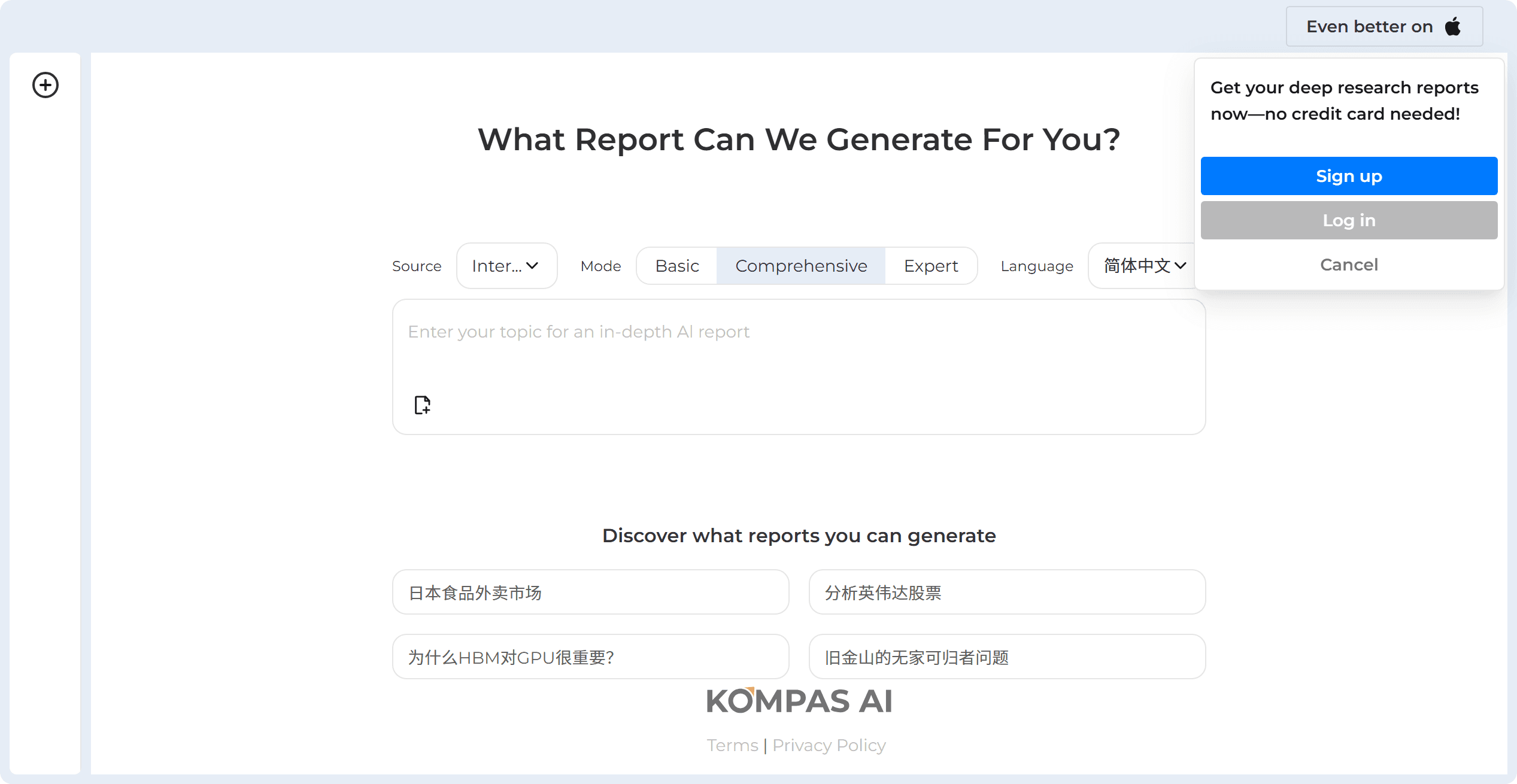The width and height of the screenshot is (1517, 784).
Task: Click the Apple logo icon
Action: click(x=1453, y=26)
